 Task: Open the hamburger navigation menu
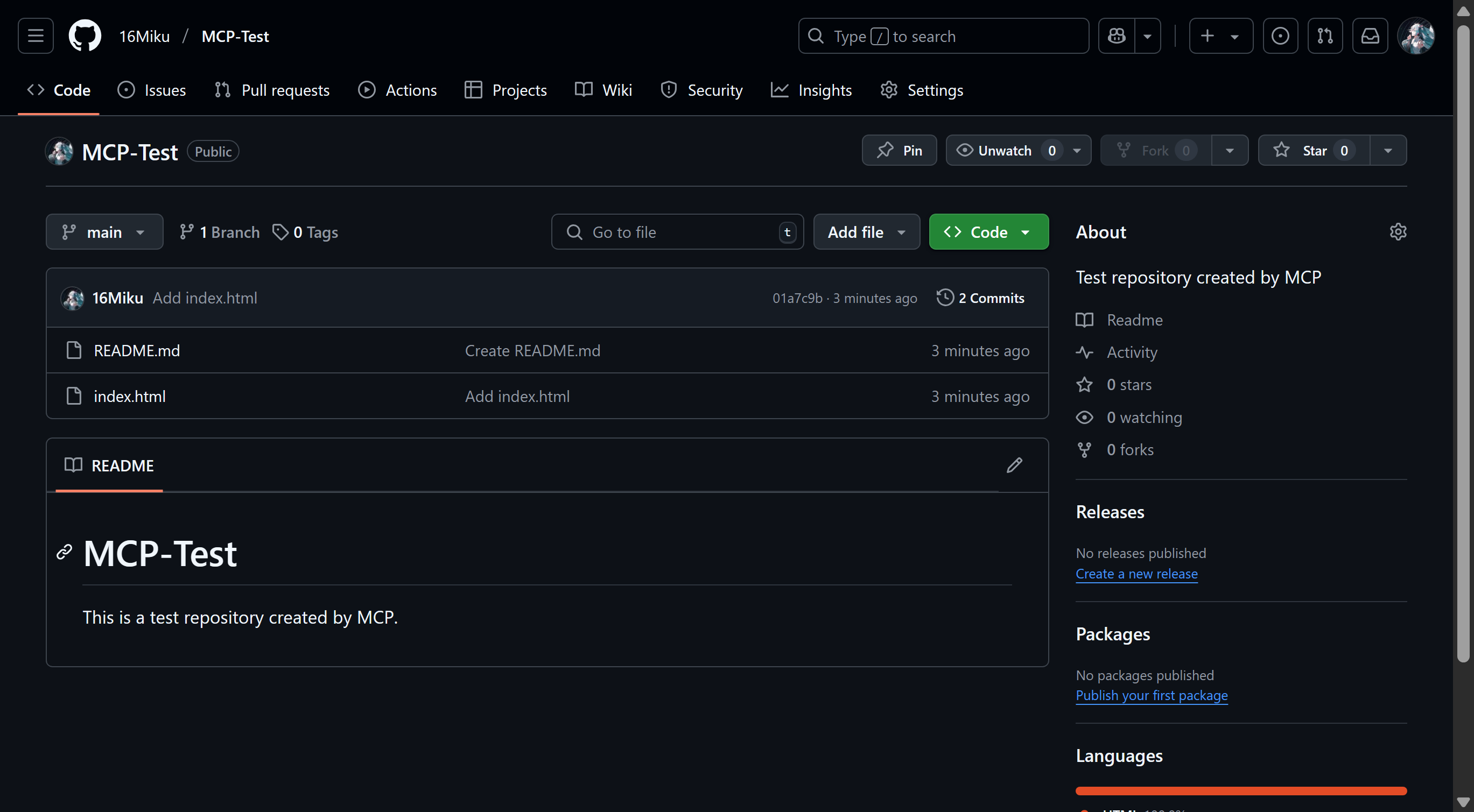[36, 36]
